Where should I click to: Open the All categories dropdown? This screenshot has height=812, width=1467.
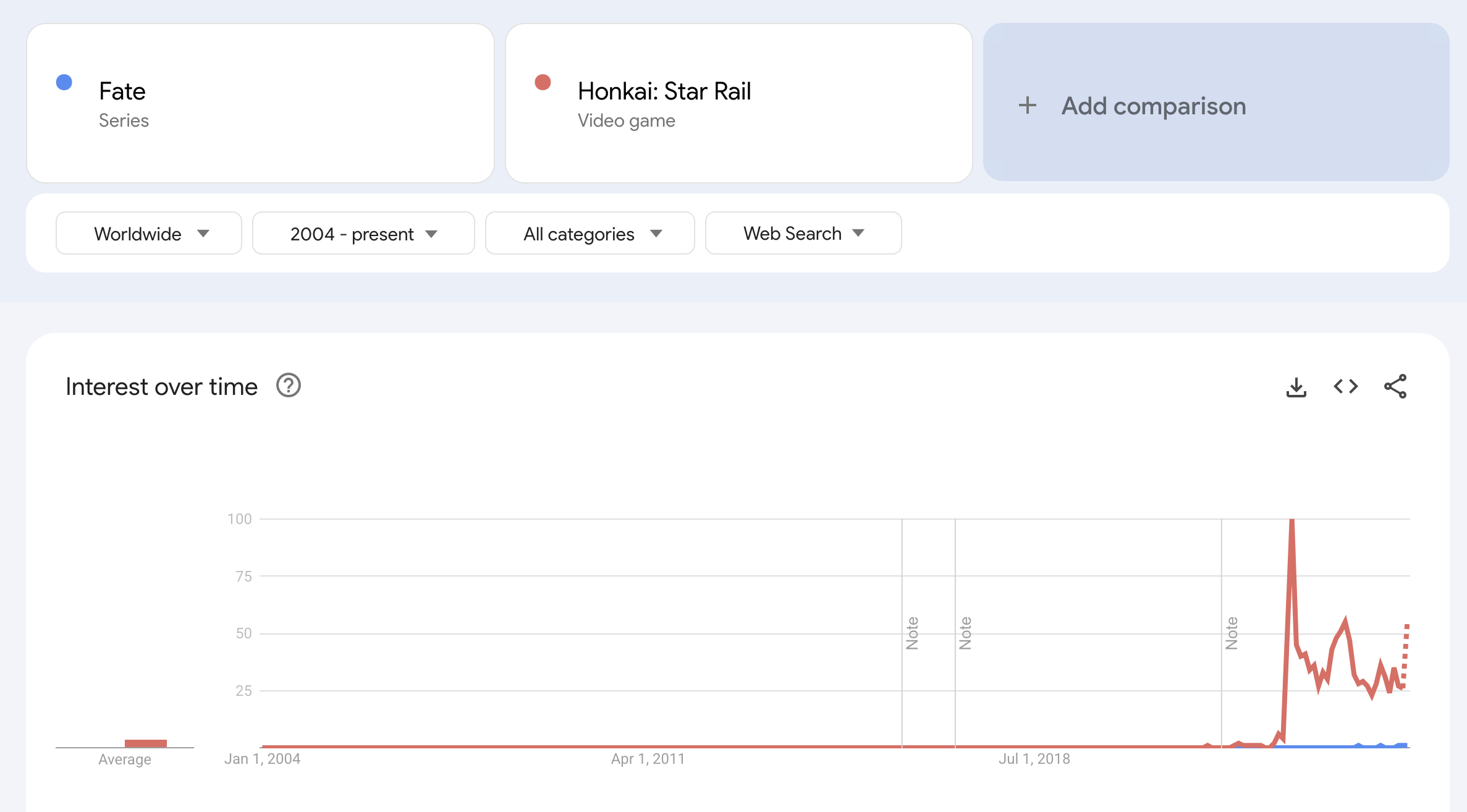click(x=590, y=234)
